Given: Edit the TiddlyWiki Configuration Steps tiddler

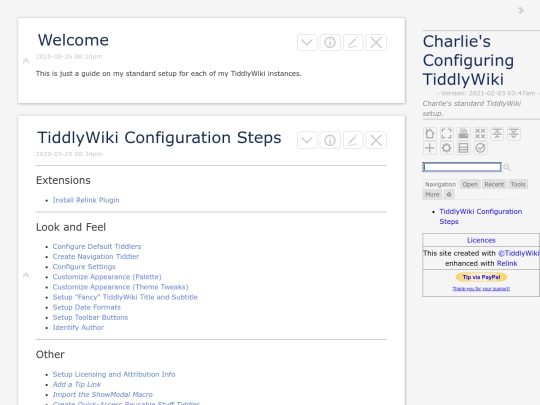Looking at the screenshot, I should pos(353,140).
